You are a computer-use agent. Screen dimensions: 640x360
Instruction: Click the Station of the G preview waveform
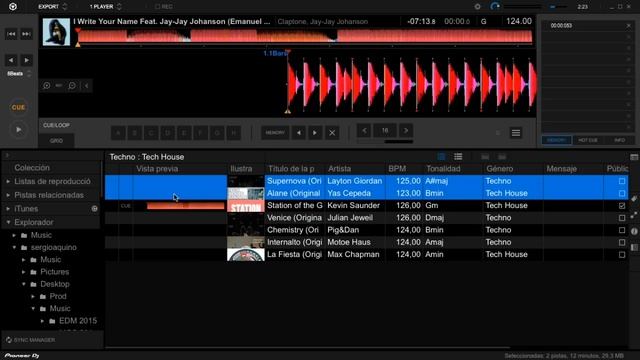click(185, 206)
